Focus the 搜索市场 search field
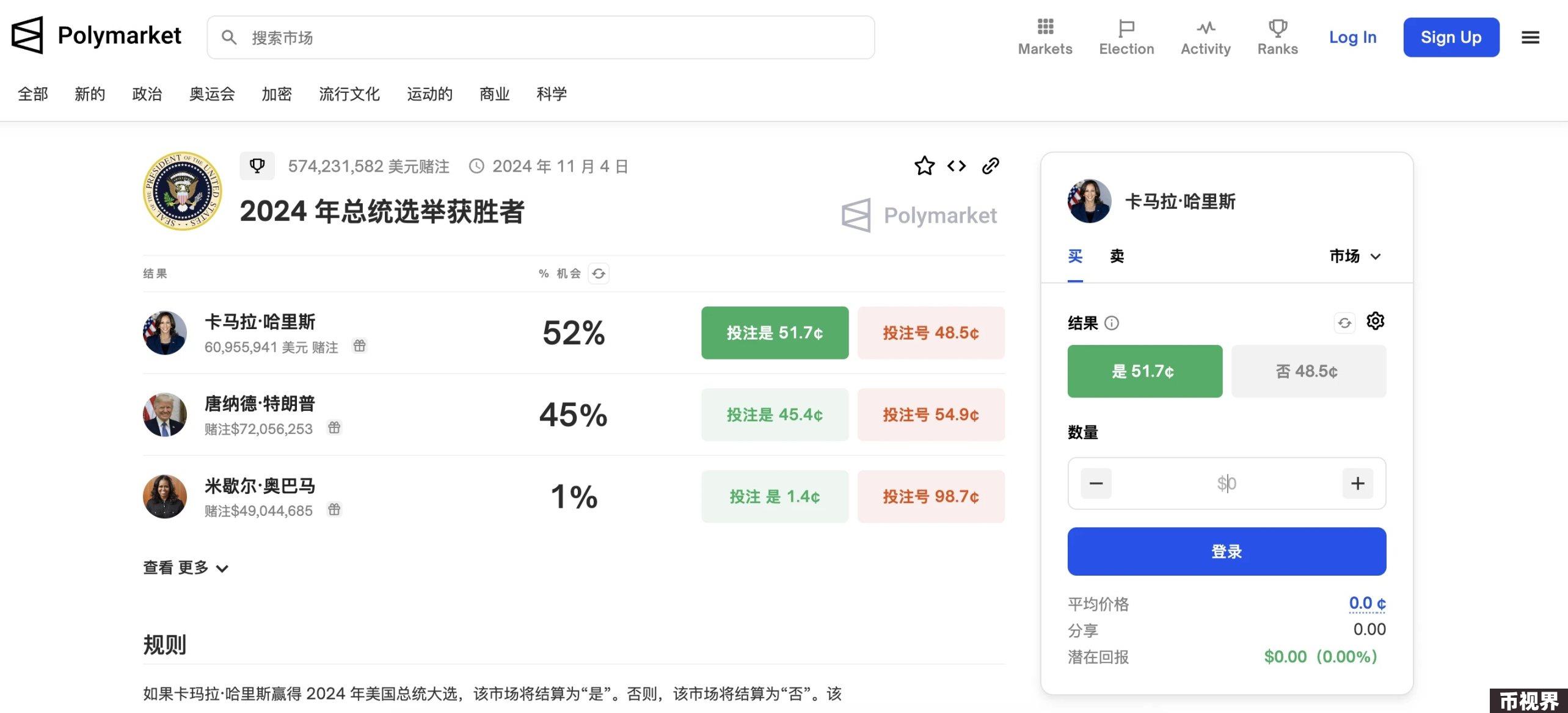The width and height of the screenshot is (1568, 713). (x=541, y=37)
